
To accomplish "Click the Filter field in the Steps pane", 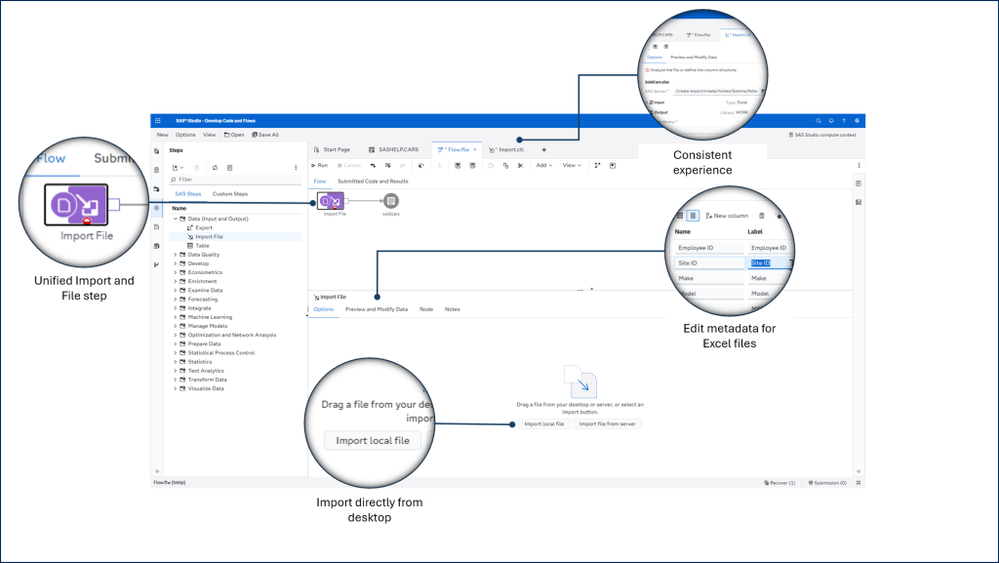I will click(x=235, y=180).
